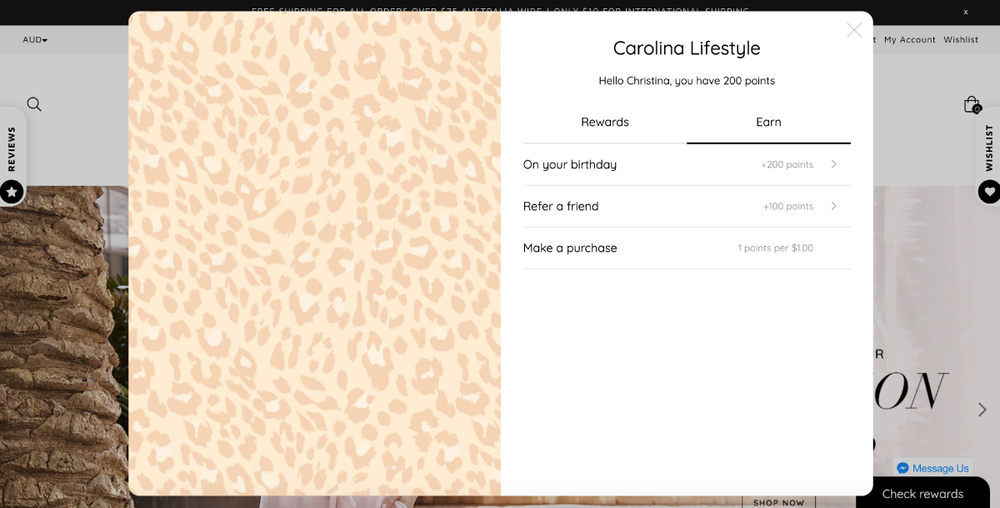The height and width of the screenshot is (508, 1000).
Task: Expand the Refer a friend chevron
Action: click(x=834, y=206)
